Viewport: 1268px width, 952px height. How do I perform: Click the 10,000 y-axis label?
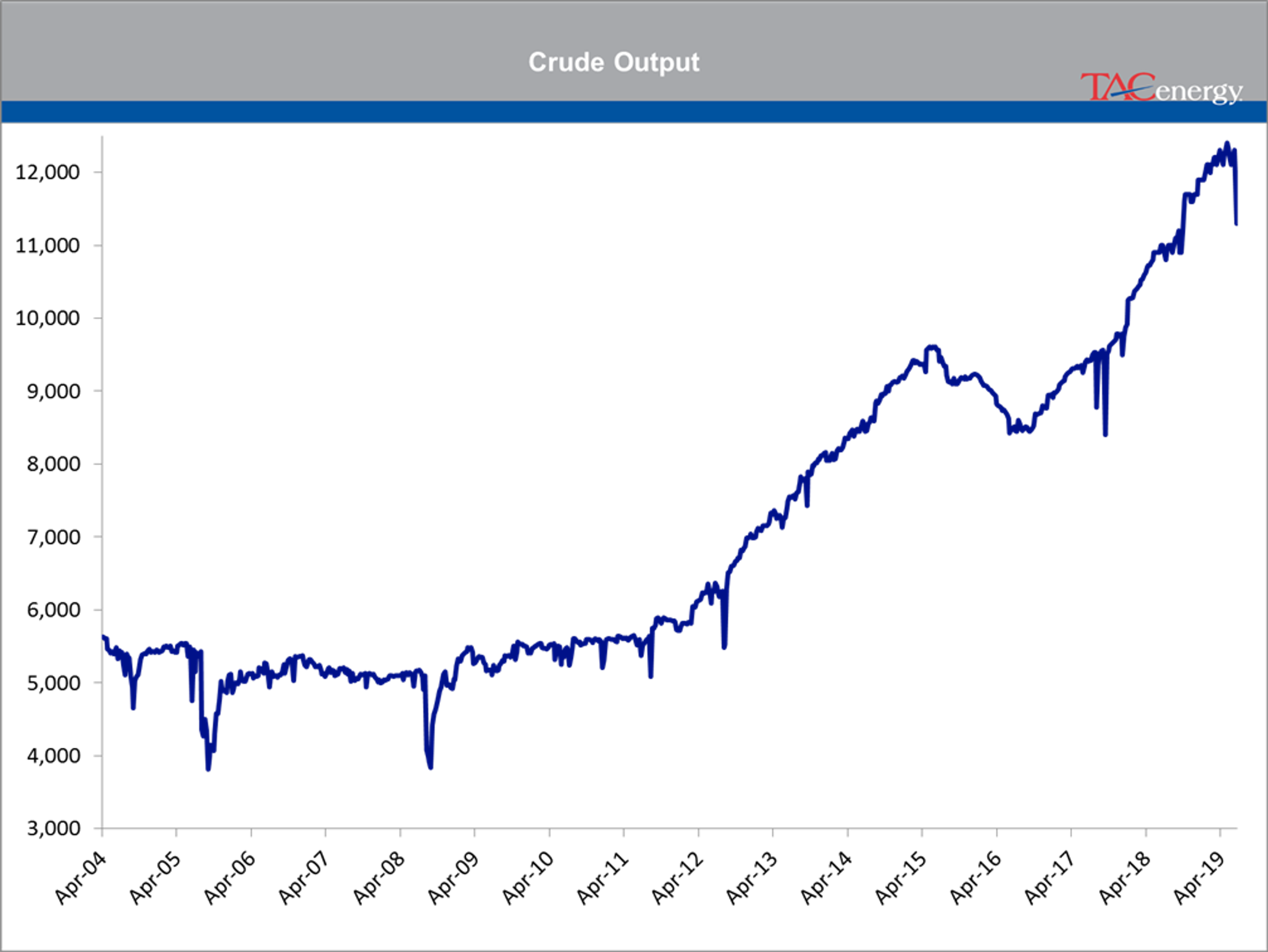48,318
